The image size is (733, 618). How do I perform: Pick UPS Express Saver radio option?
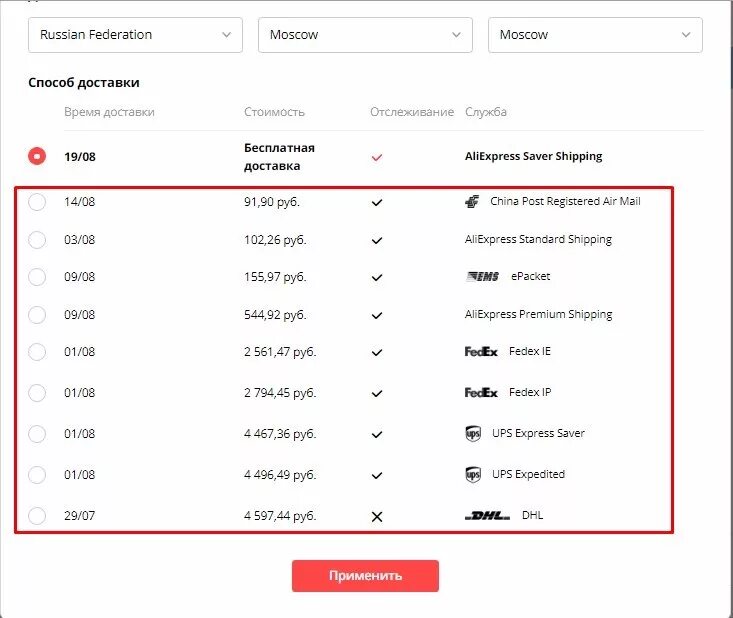(x=37, y=434)
